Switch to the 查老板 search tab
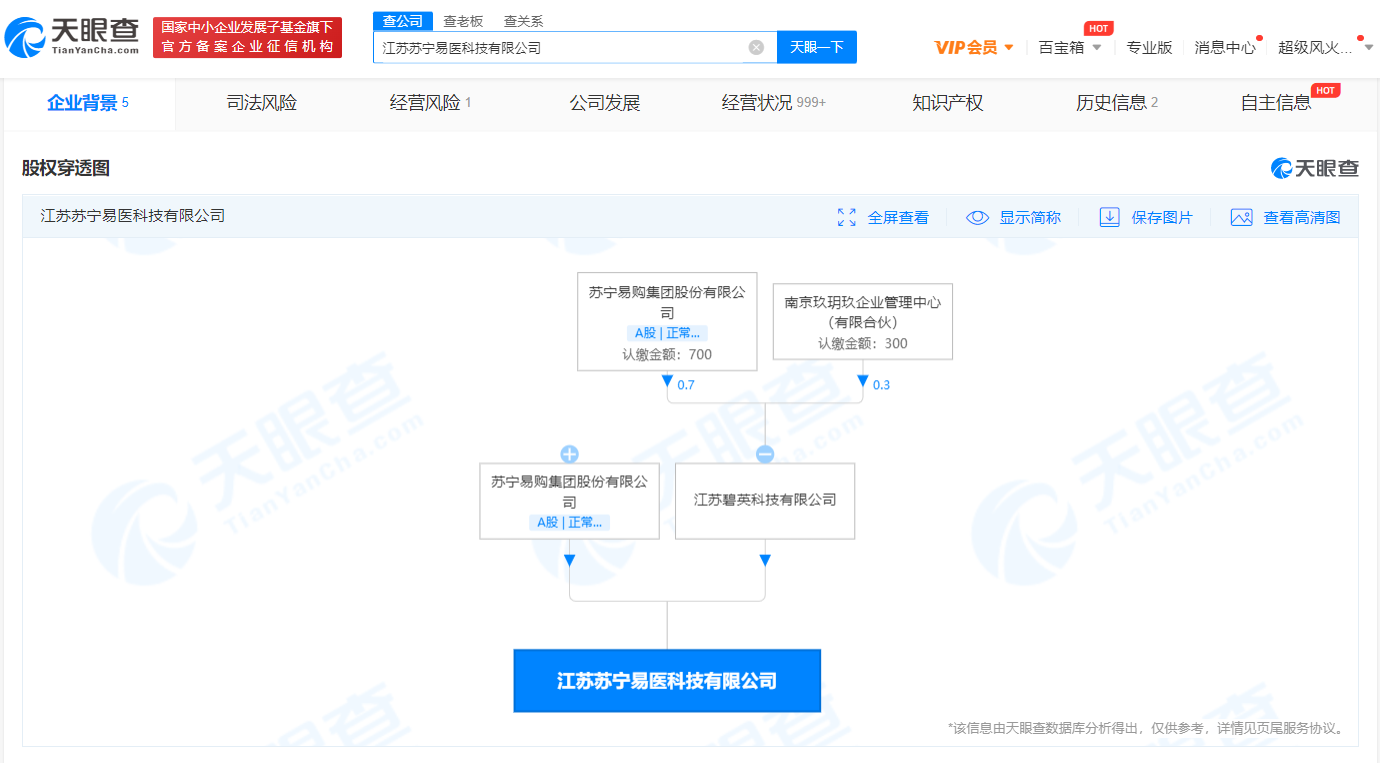The height and width of the screenshot is (763, 1380). (463, 21)
